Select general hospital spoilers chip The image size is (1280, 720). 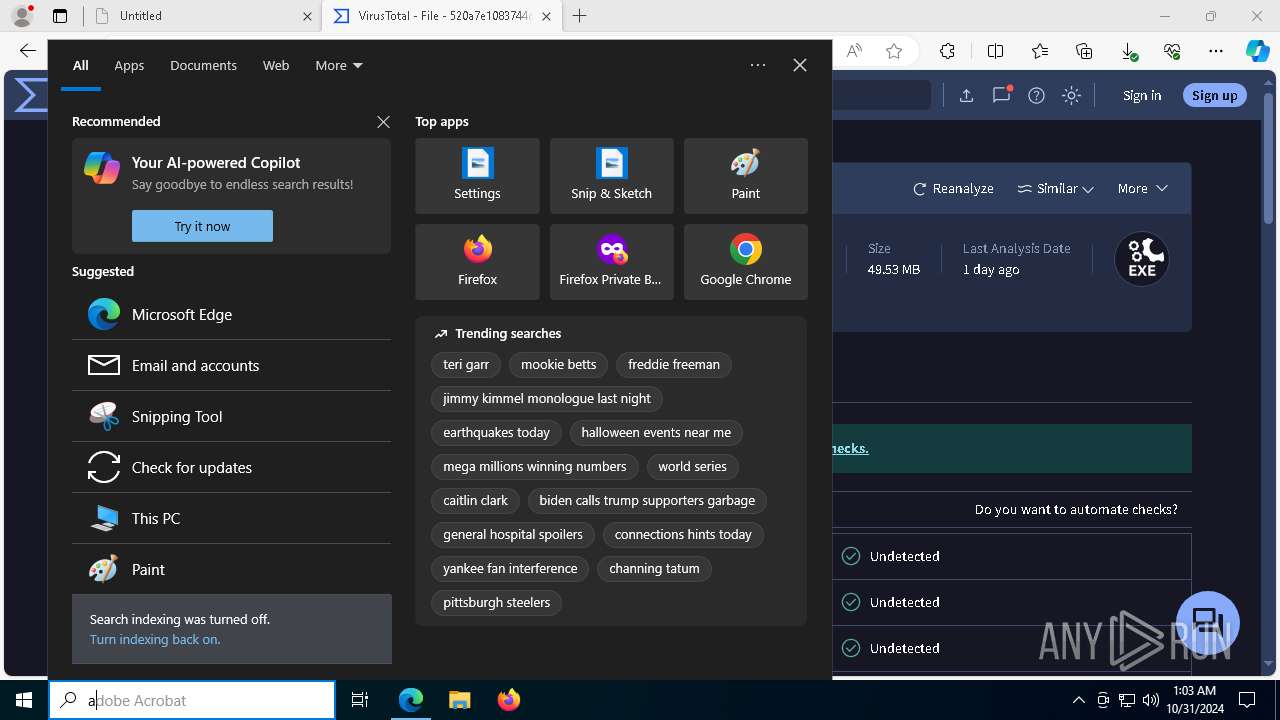coord(513,535)
